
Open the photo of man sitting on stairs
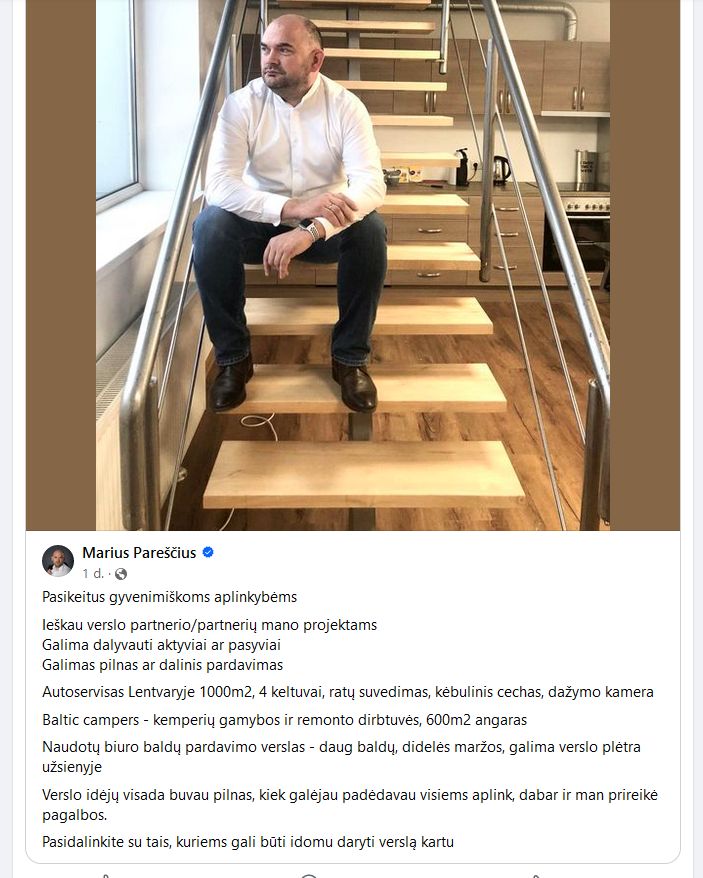[352, 265]
